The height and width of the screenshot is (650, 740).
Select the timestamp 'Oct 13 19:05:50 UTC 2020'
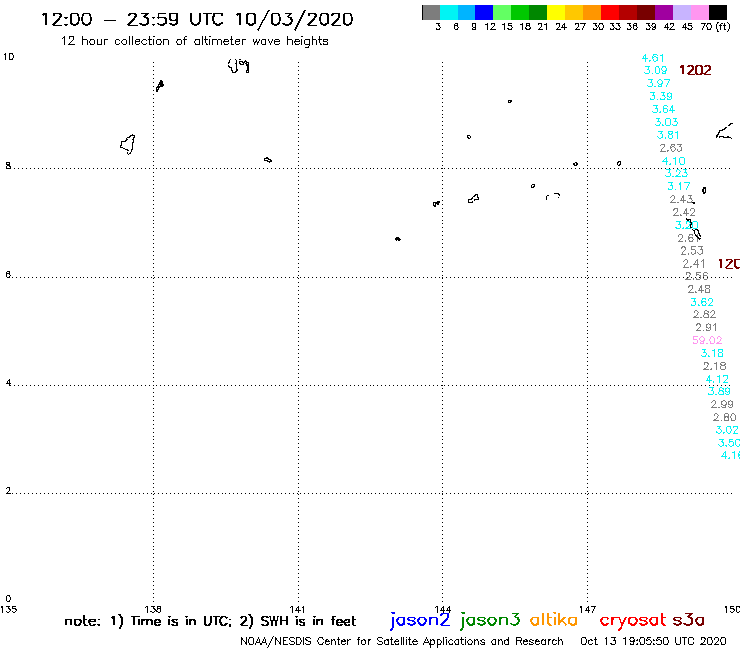(653, 642)
